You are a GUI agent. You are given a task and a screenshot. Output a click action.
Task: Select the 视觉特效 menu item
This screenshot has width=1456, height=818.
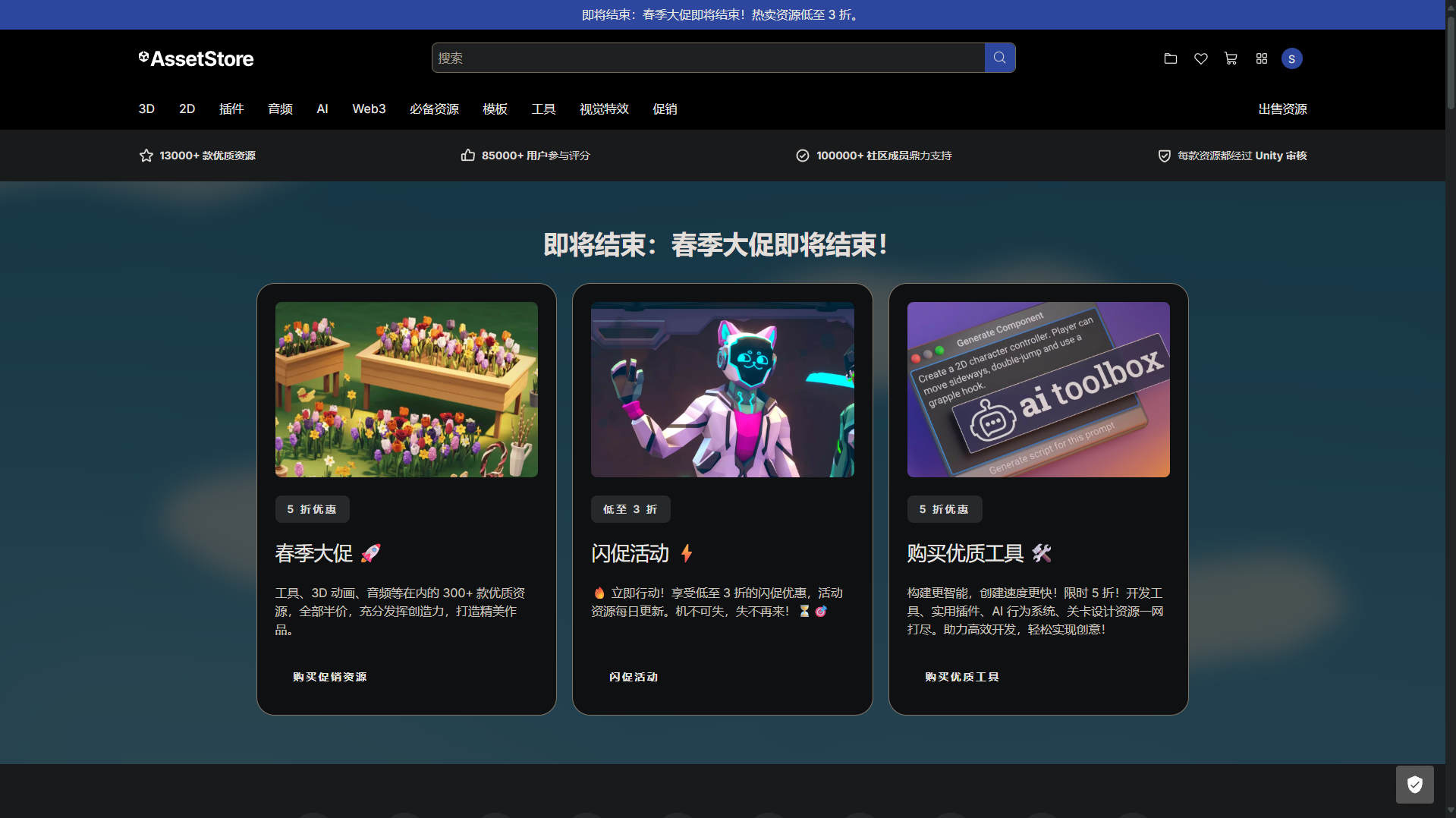coord(604,109)
